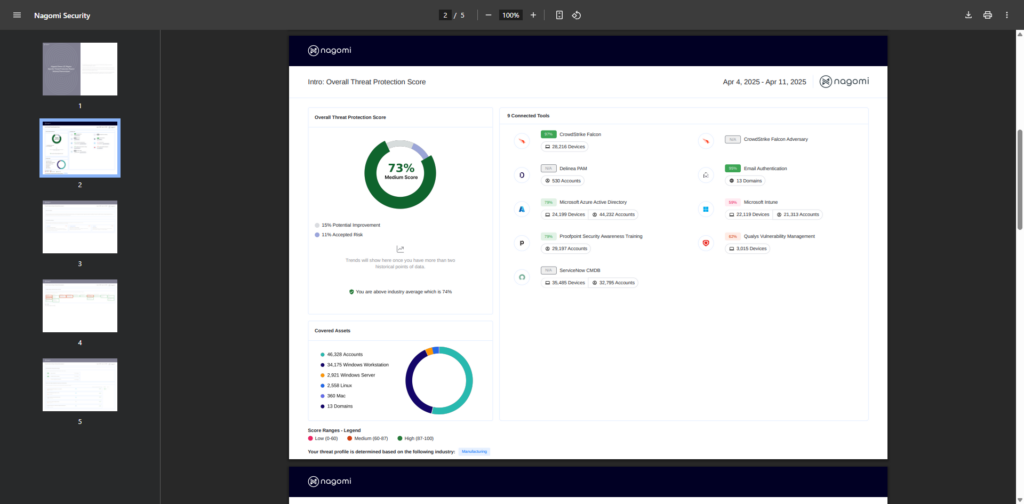Viewport: 1024px width, 504px height.
Task: Open page 4 thumbnail
Action: (80, 306)
